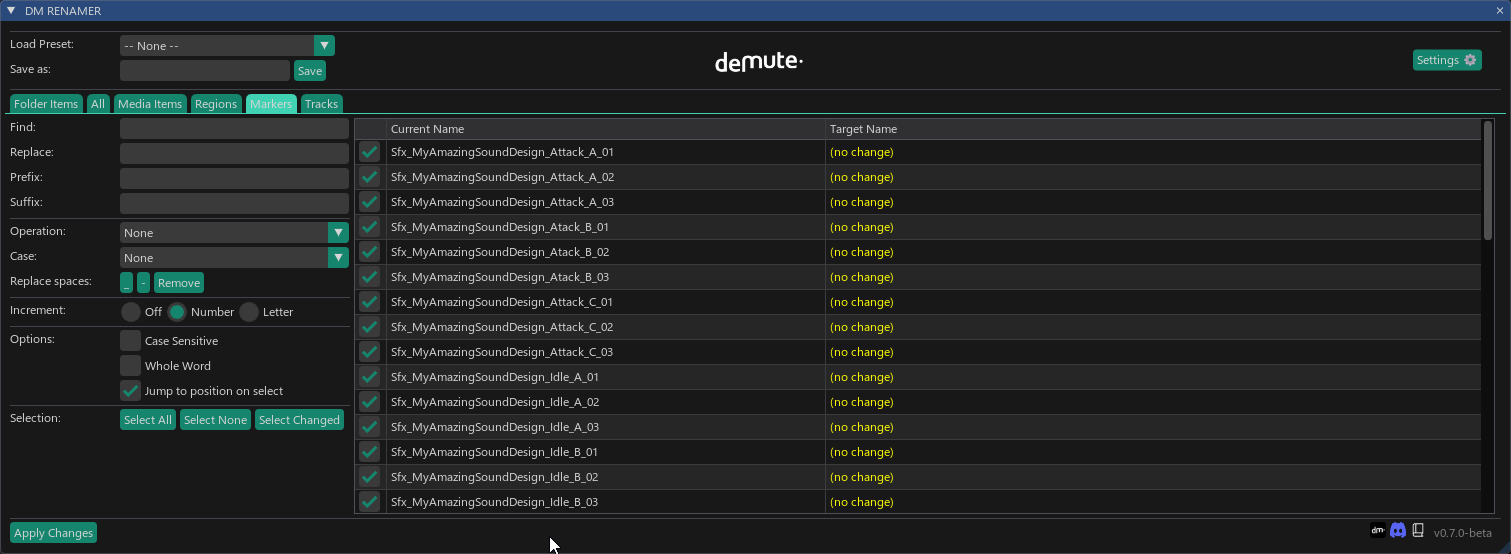Select Sfx_MyAmazingSoundDesign_Idle_A_02 name
This screenshot has height=554, width=1511.
[495, 402]
